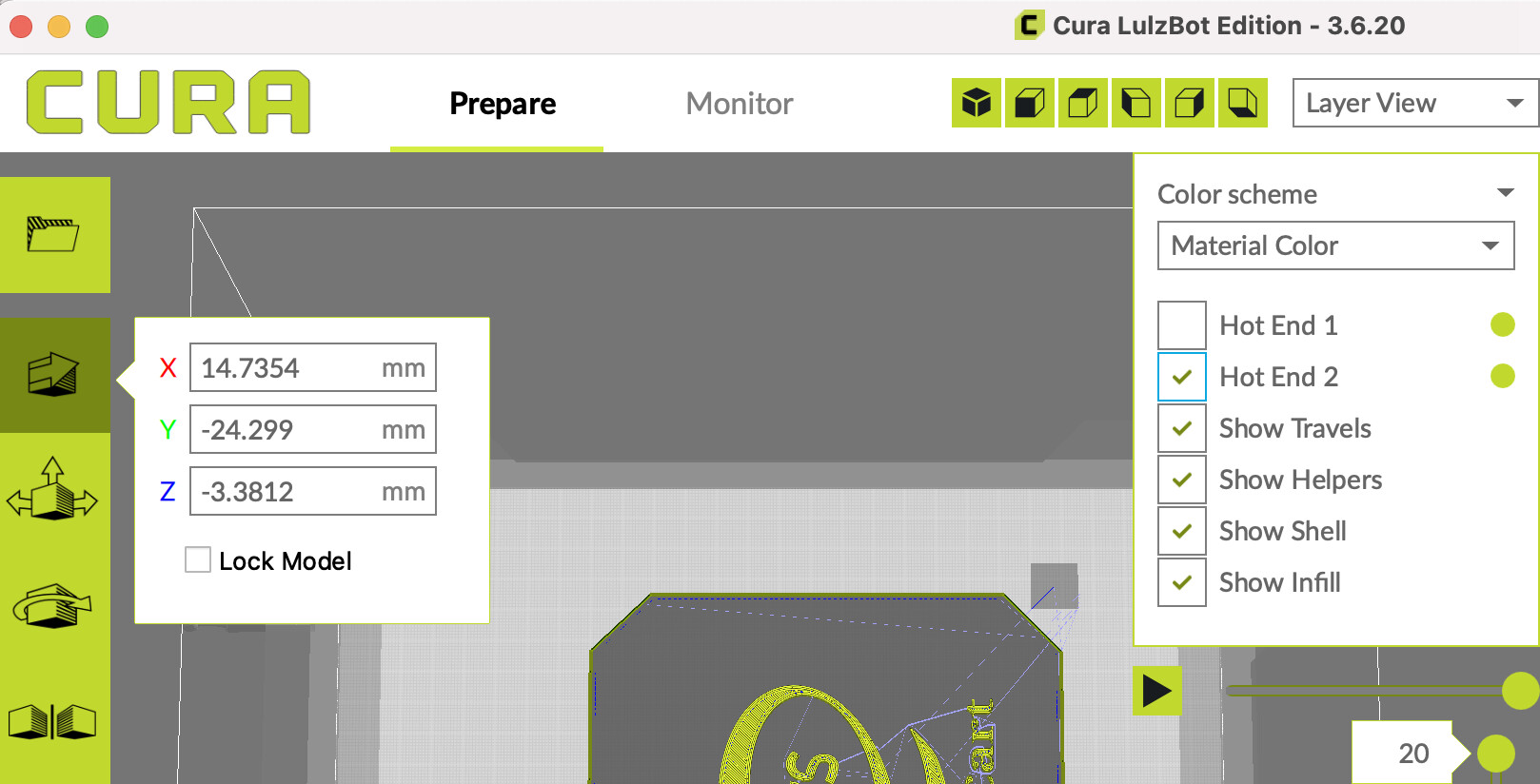Open the Material Color scheme dropdown

click(x=1335, y=245)
